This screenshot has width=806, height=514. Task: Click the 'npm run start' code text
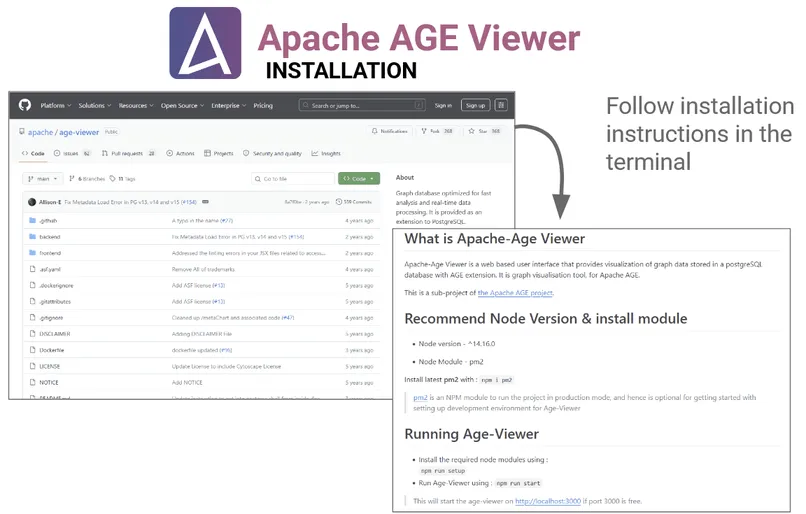point(518,483)
